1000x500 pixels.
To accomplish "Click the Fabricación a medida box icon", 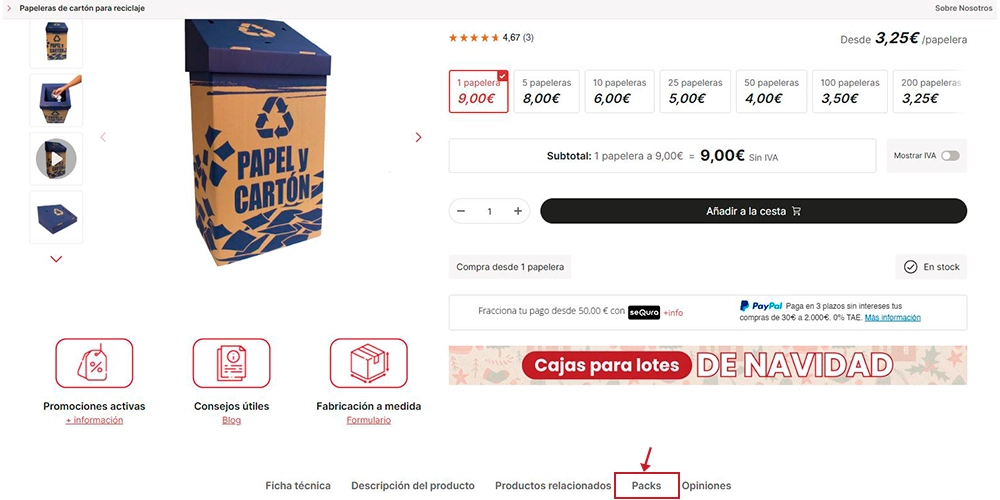I will pyautogui.click(x=369, y=363).
